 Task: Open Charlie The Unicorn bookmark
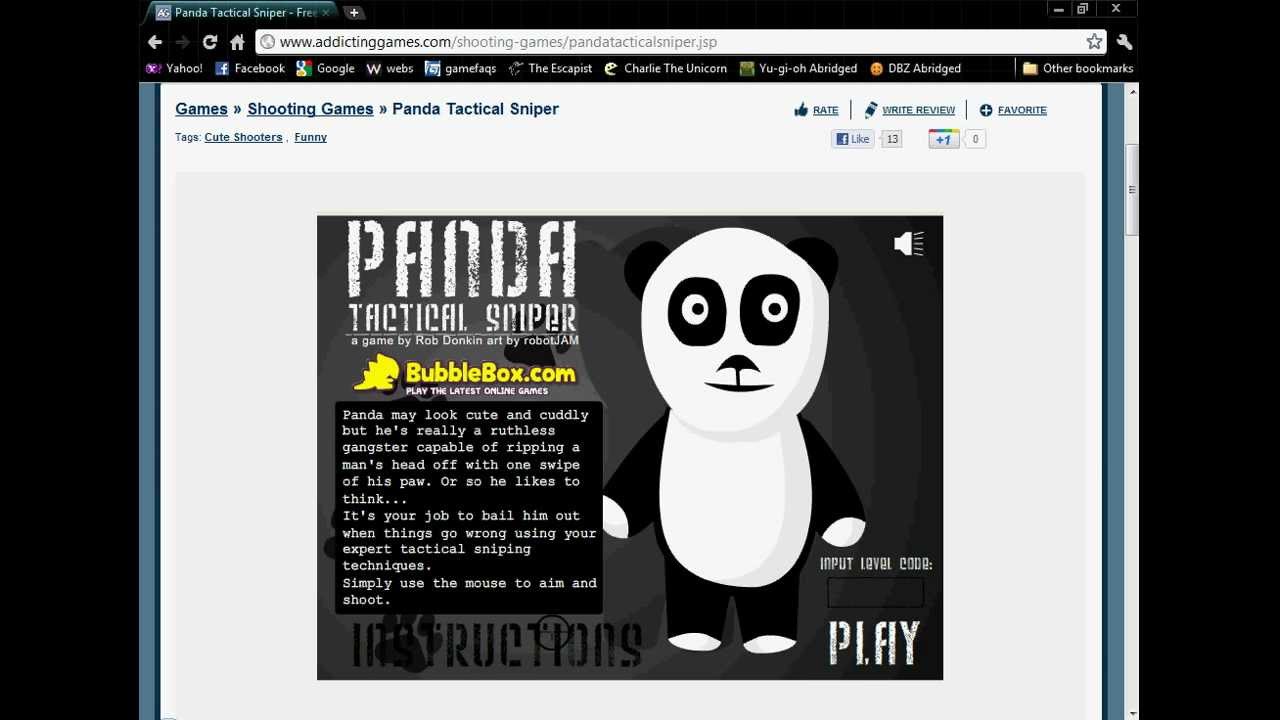coord(666,68)
